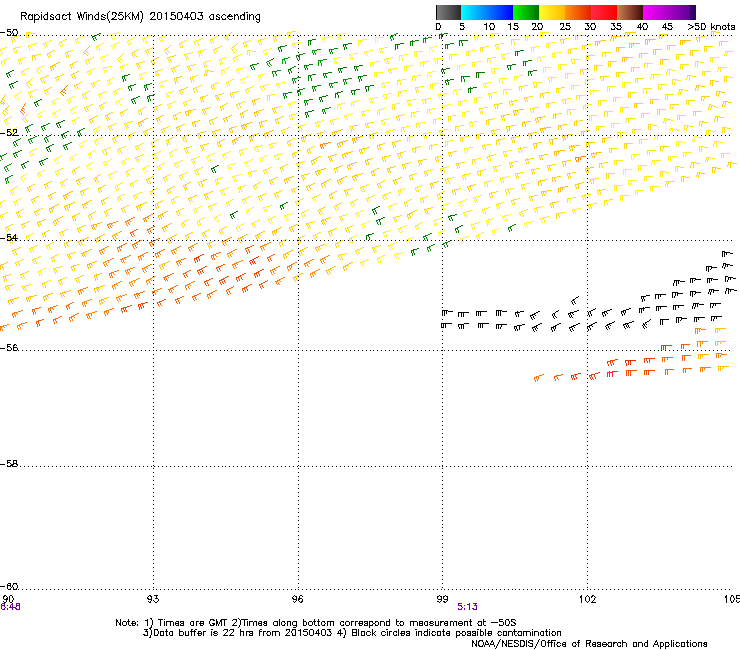Click the Rapidscat Winds title text
This screenshot has width=740, height=650.
140,16
